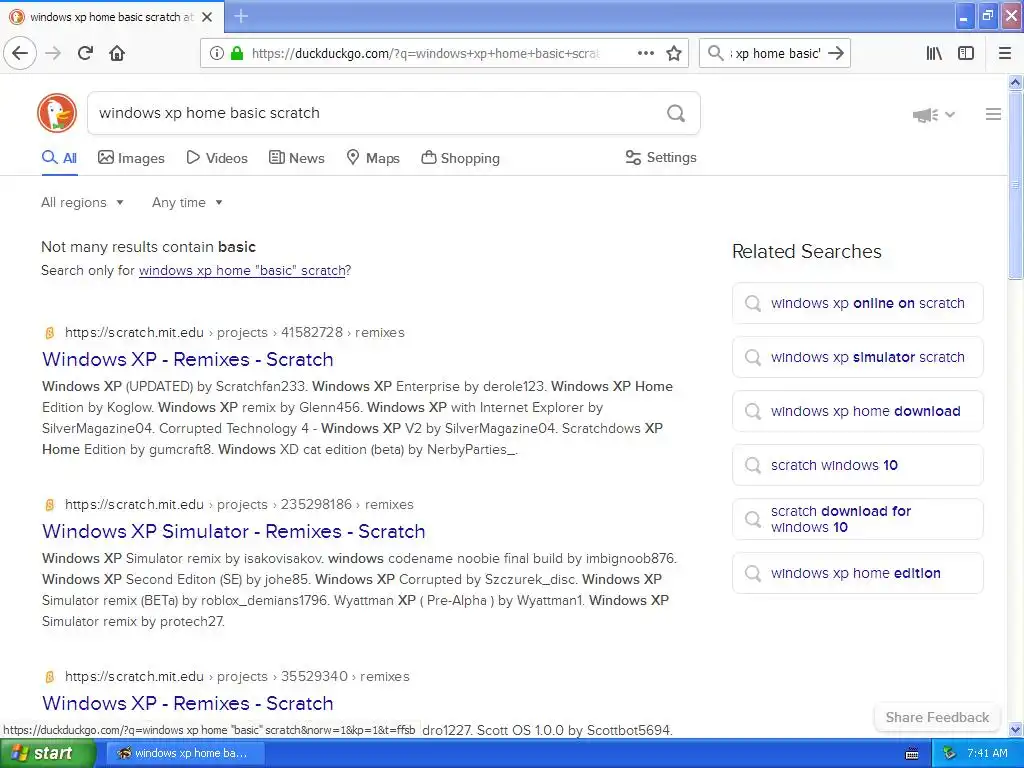1024x768 pixels.
Task: Go back to the previous page
Action: tap(20, 53)
